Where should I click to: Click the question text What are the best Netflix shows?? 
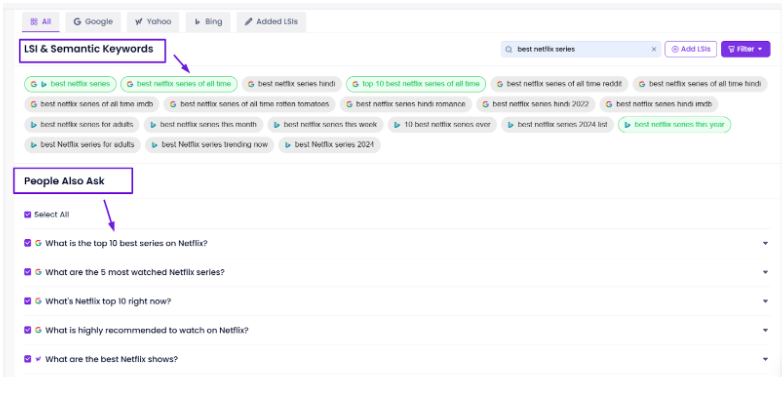coord(111,359)
